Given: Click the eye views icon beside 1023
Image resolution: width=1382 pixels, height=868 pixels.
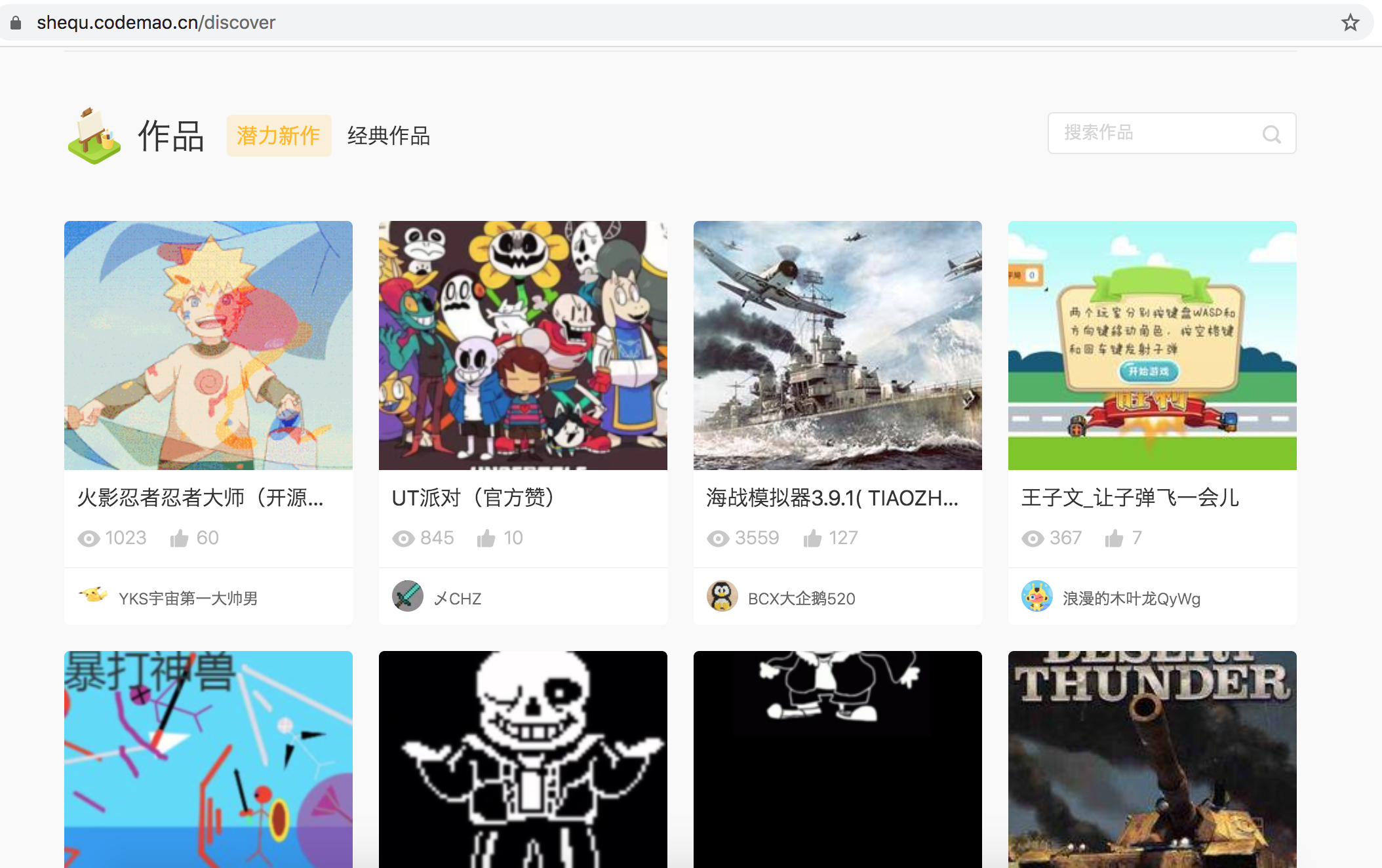Looking at the screenshot, I should coord(89,539).
